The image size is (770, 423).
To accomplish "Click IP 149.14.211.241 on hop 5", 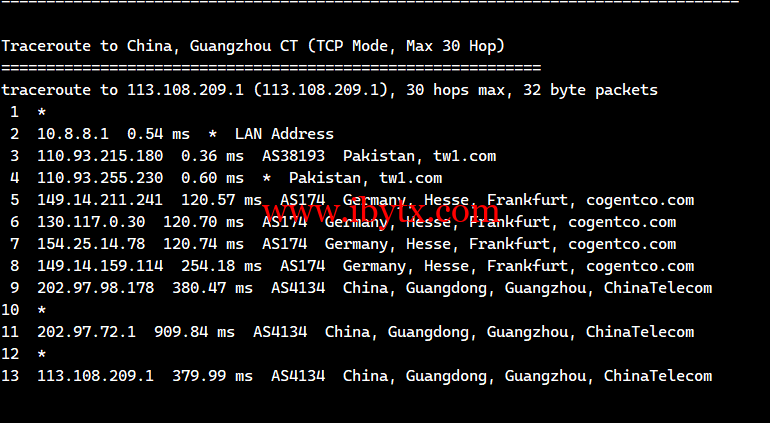I will (x=100, y=200).
